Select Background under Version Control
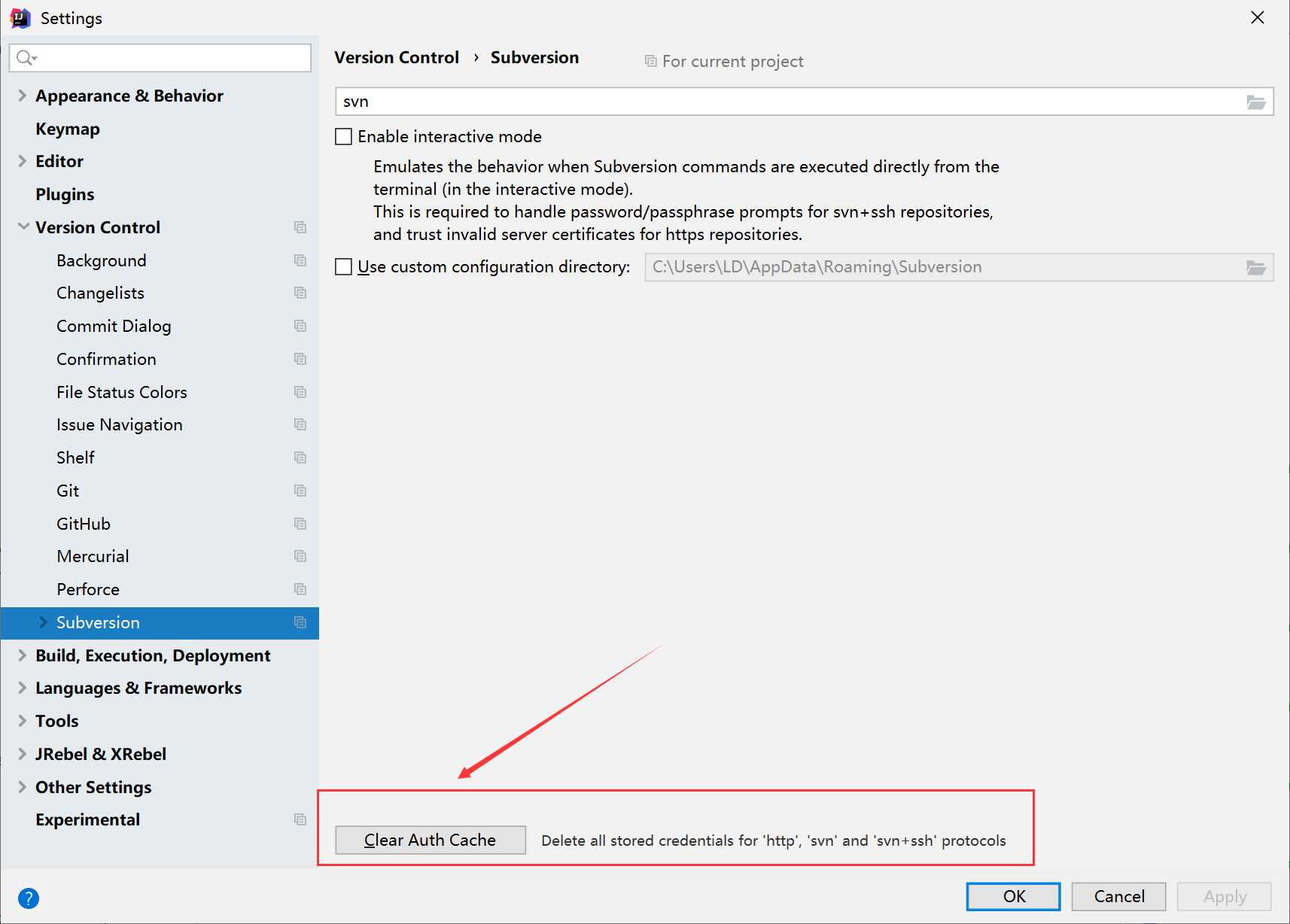The width and height of the screenshot is (1290, 924). click(x=102, y=260)
